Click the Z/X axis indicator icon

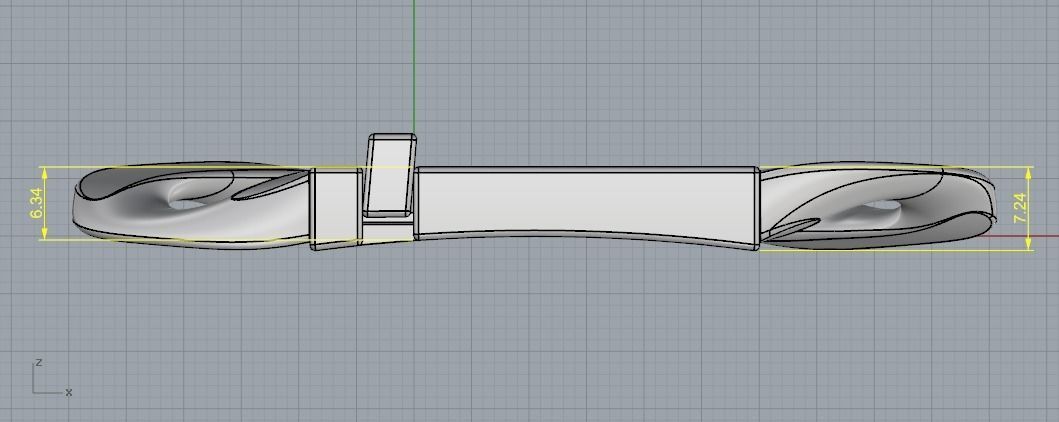tap(51, 378)
